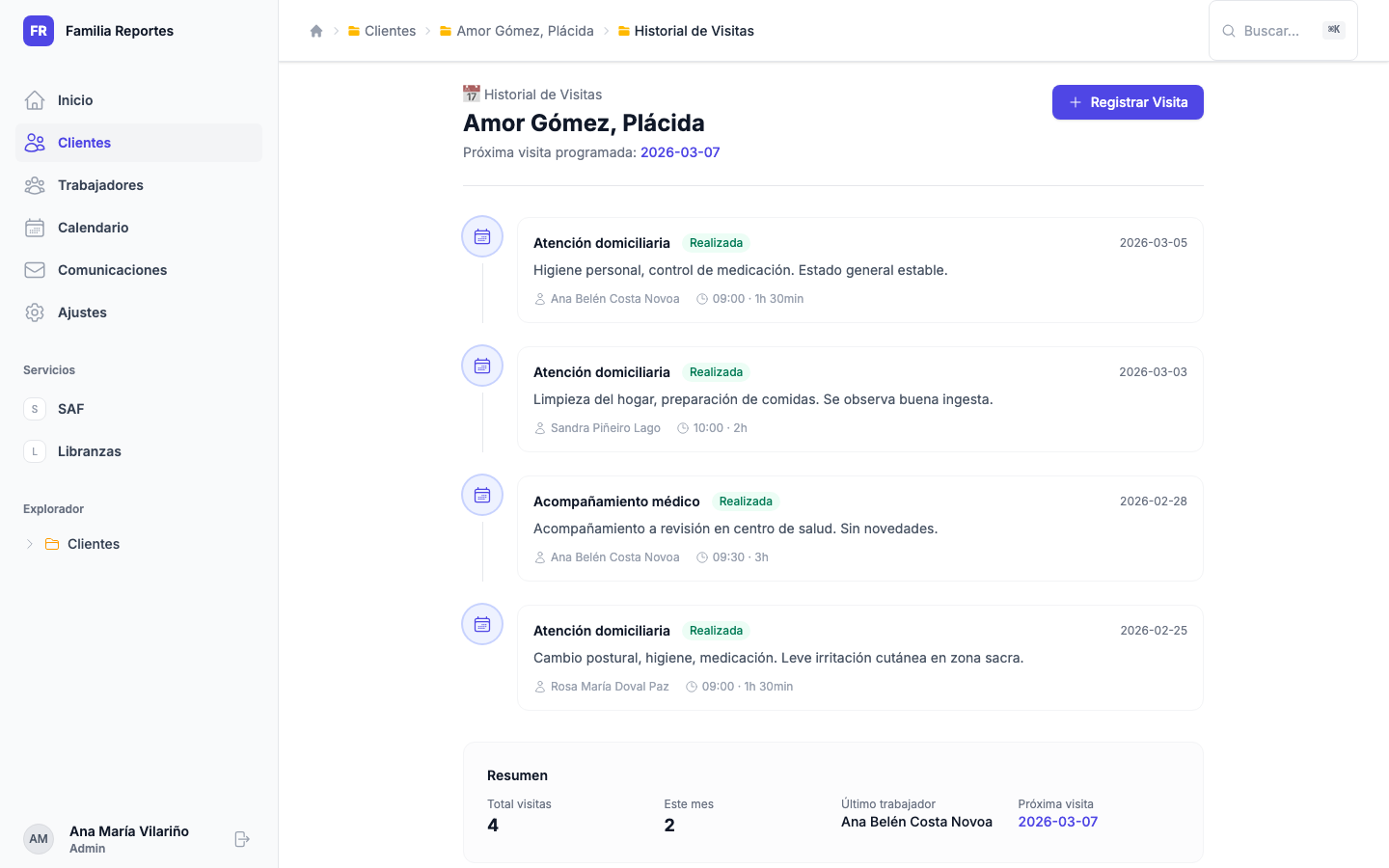Click timeline icon for 2026-03-03 visit

(482, 366)
